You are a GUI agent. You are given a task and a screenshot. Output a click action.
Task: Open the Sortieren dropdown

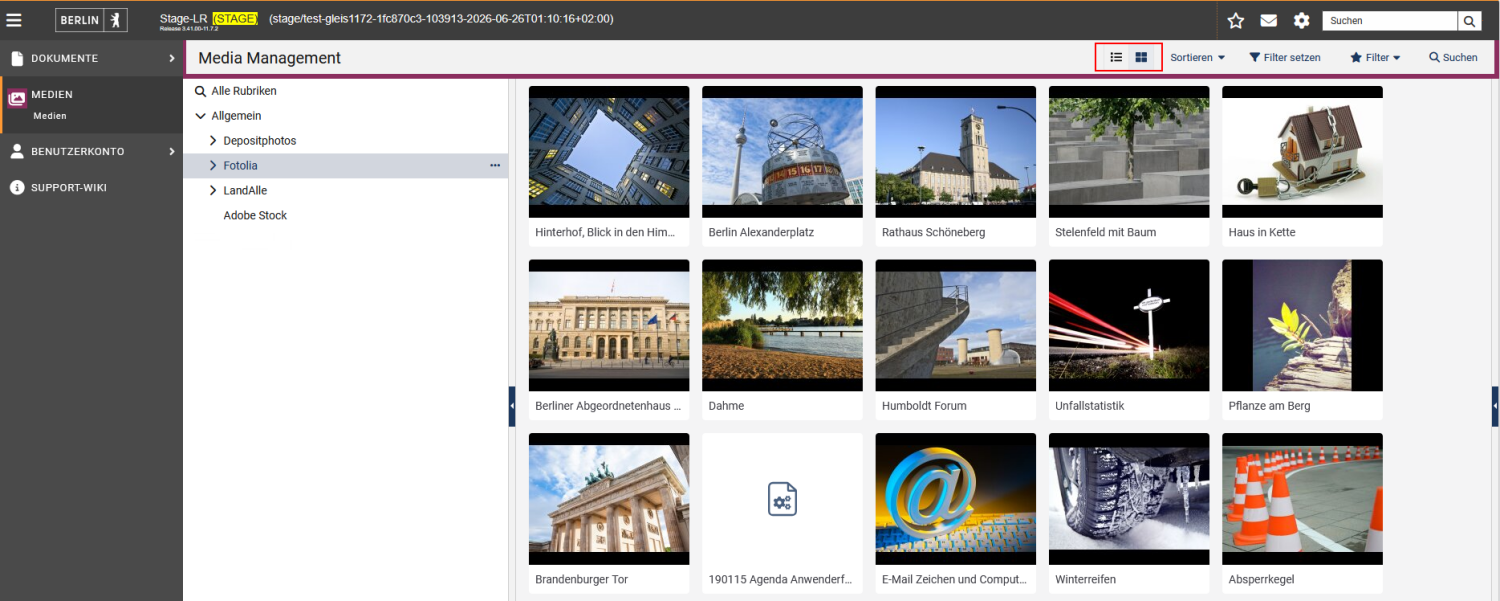click(1198, 57)
